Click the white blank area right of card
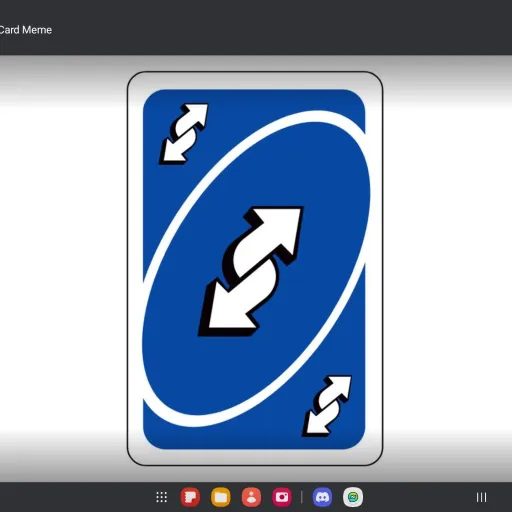This screenshot has width=512, height=512. point(447,267)
